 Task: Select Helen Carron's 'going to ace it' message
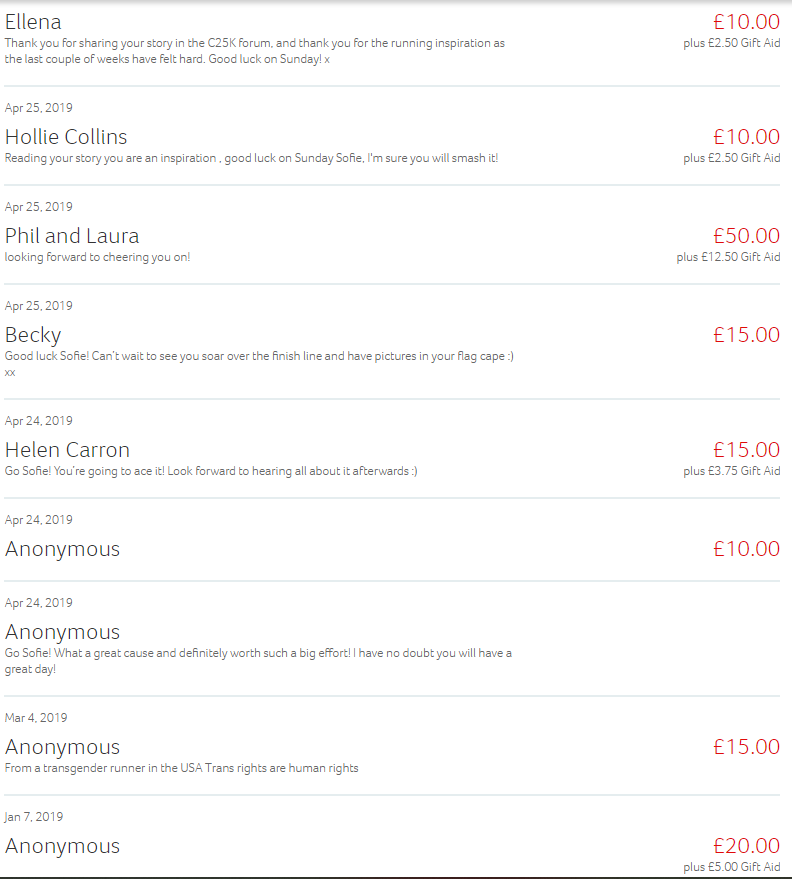click(x=211, y=471)
